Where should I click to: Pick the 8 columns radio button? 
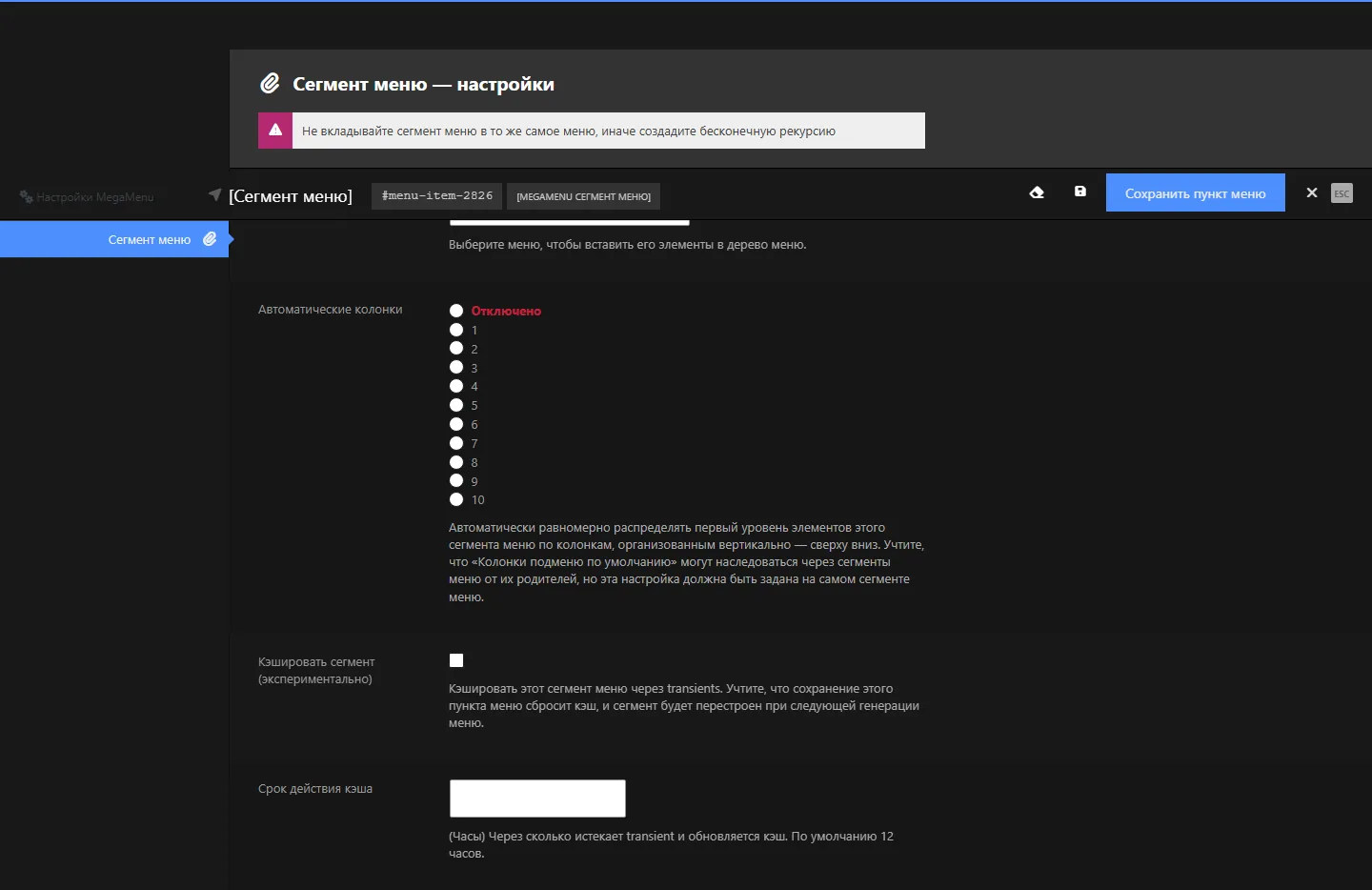[456, 462]
